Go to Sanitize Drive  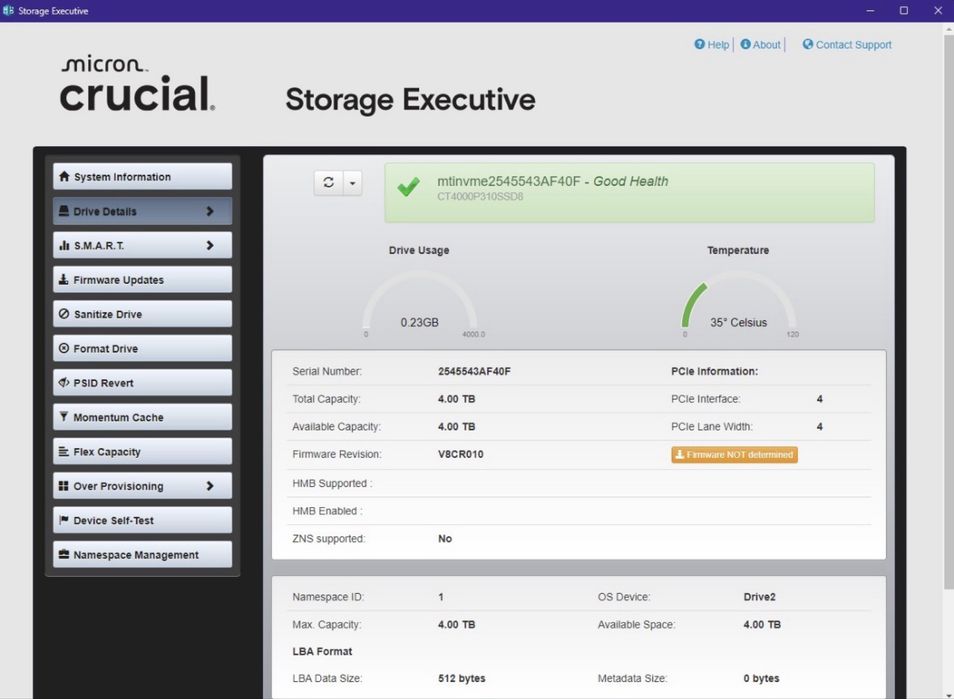point(142,314)
